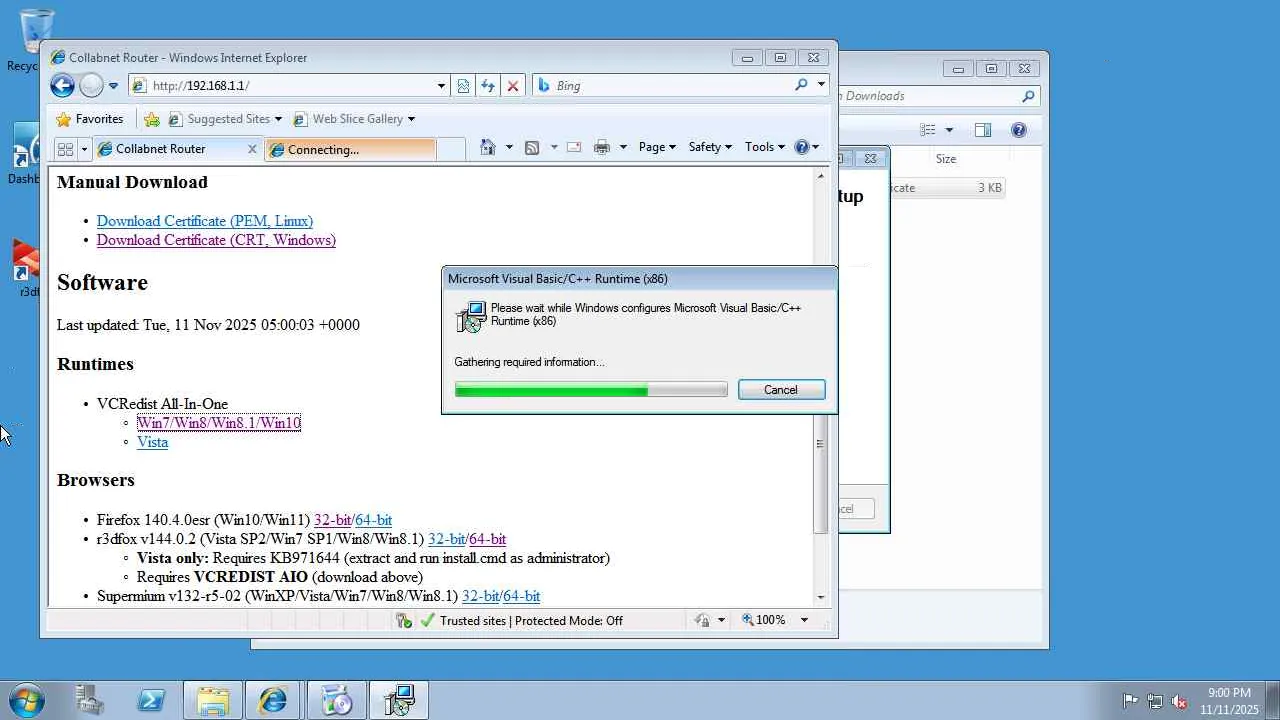Click the RSS Feeds icon
The height and width of the screenshot is (720, 1280).
click(x=532, y=147)
